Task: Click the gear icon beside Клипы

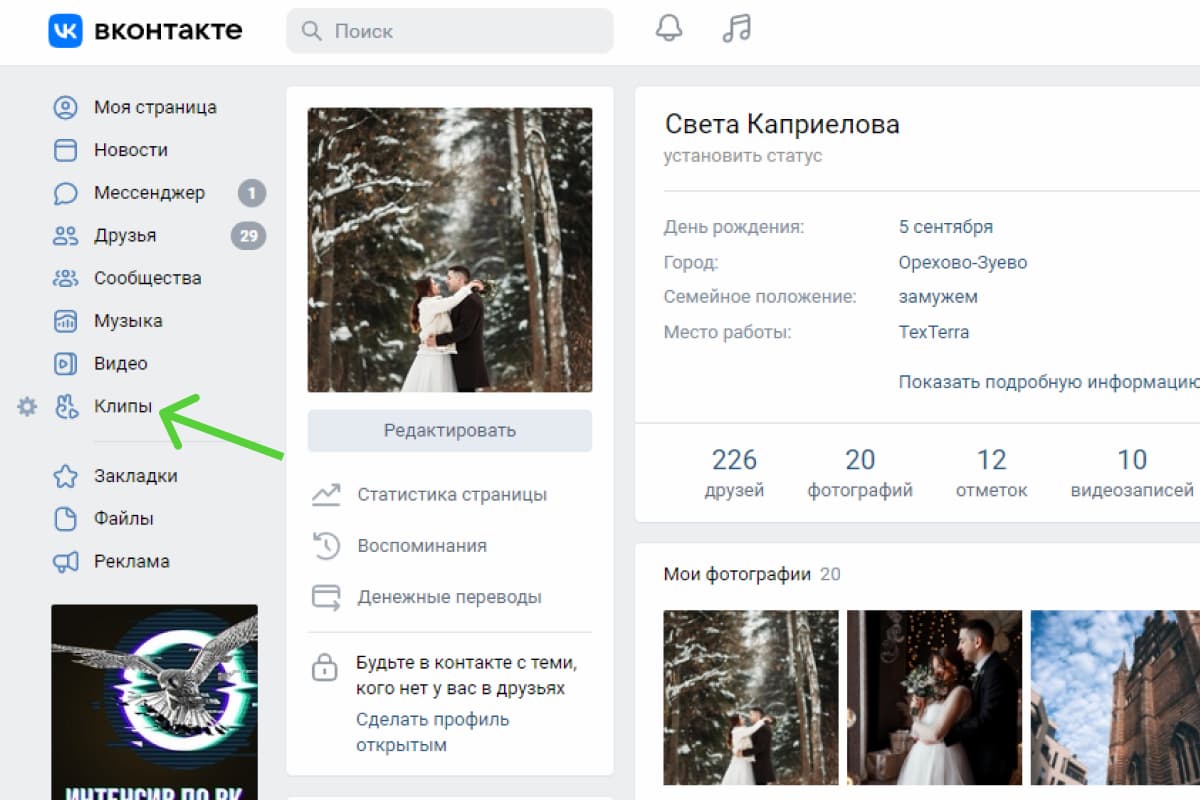Action: click(x=27, y=407)
